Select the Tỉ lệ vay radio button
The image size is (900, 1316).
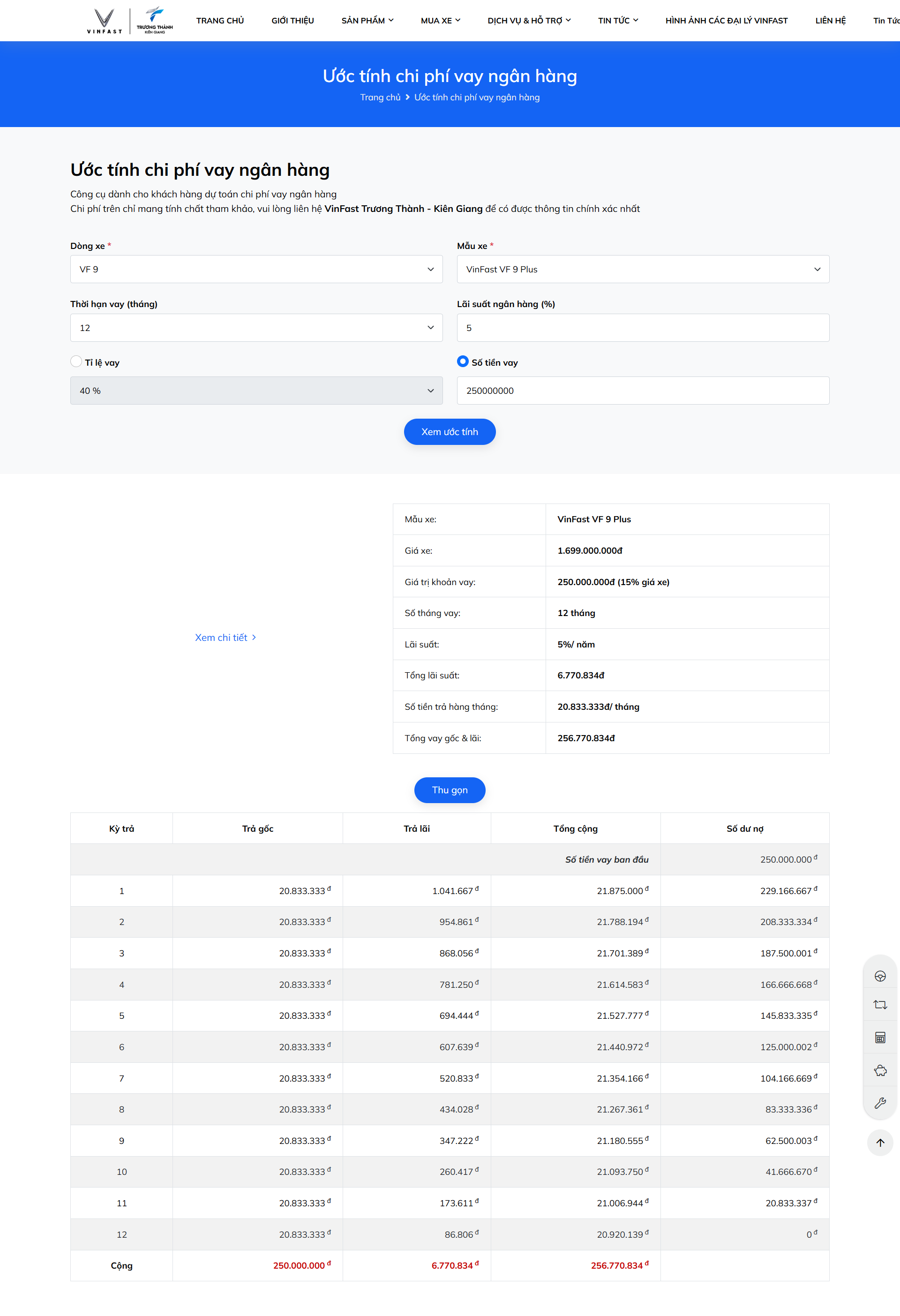click(76, 361)
